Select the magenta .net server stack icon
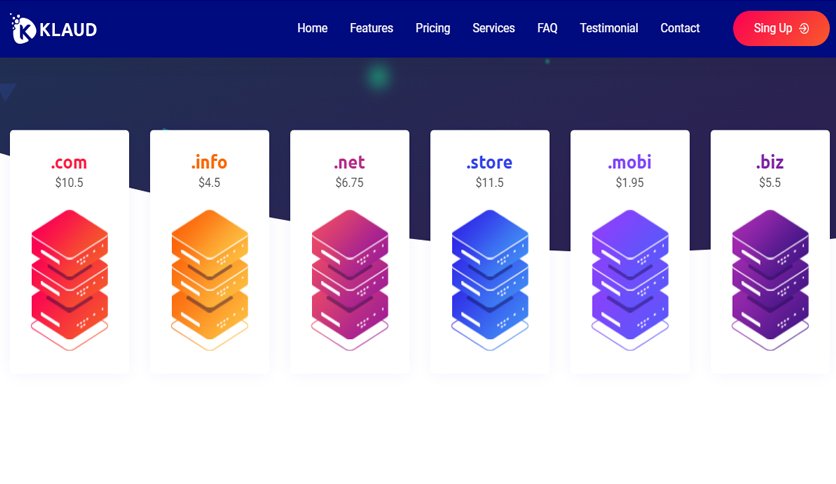836x484 pixels. pos(350,280)
